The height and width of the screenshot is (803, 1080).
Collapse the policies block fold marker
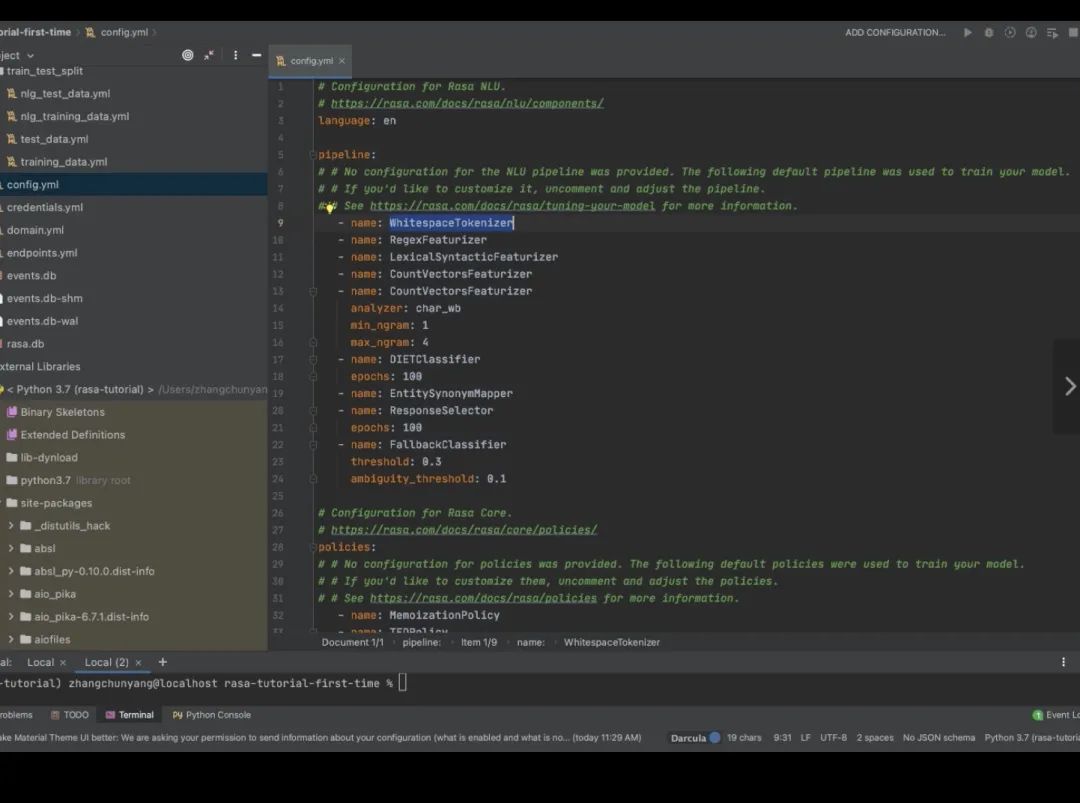click(x=313, y=547)
